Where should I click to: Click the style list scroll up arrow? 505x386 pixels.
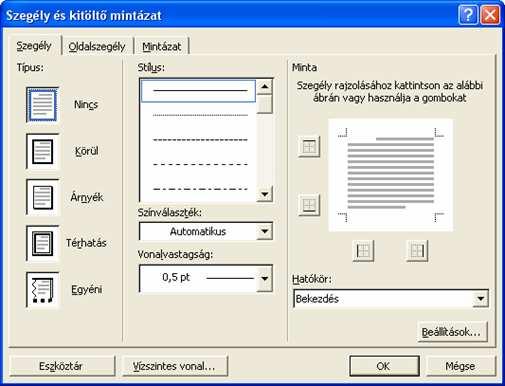(x=265, y=87)
